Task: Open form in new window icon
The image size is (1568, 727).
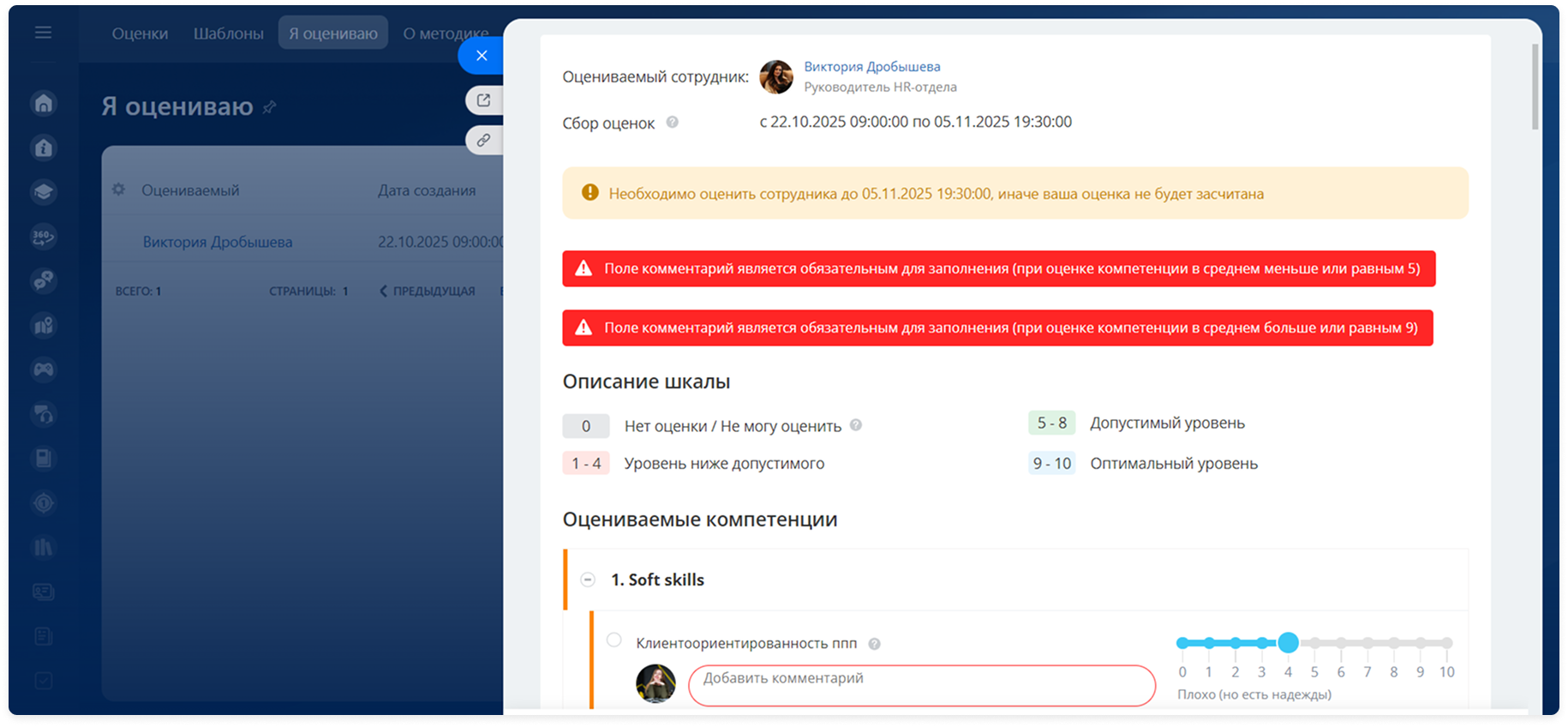Action: [x=484, y=100]
